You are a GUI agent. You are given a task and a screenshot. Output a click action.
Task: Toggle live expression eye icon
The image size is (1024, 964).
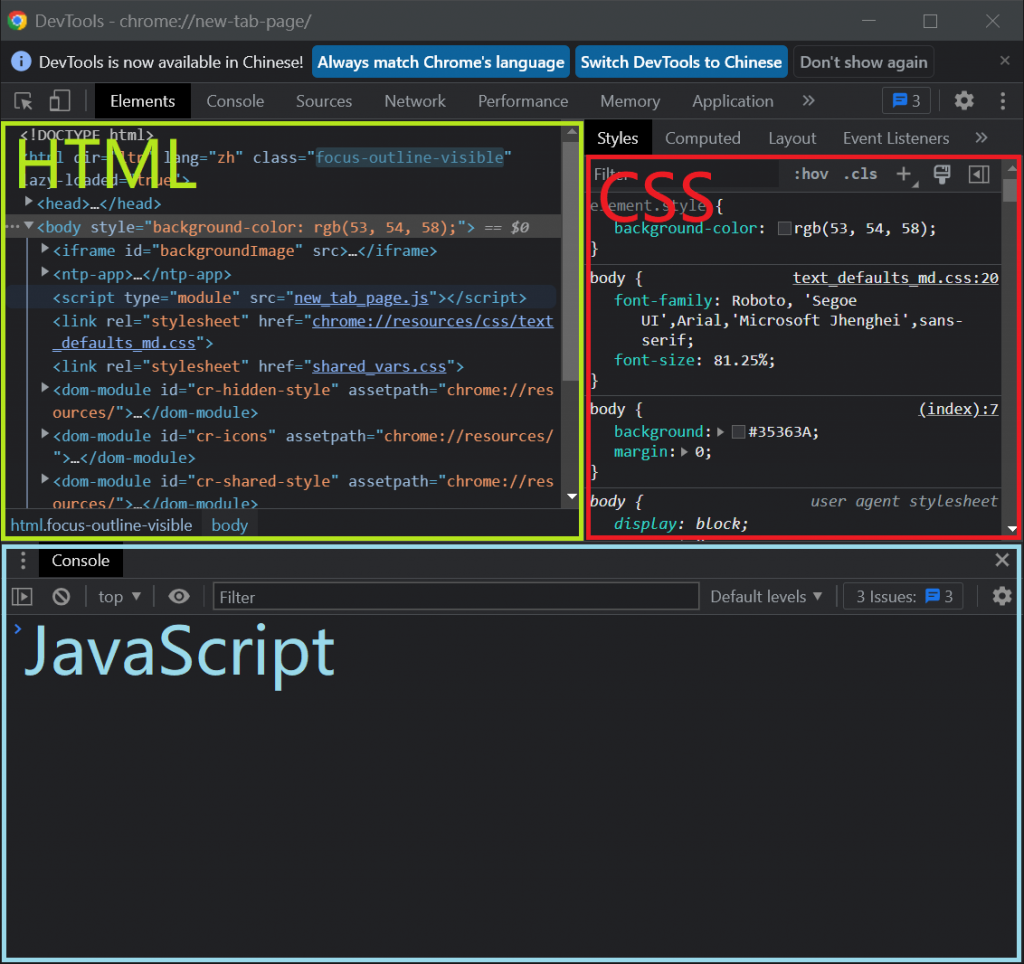click(x=179, y=597)
